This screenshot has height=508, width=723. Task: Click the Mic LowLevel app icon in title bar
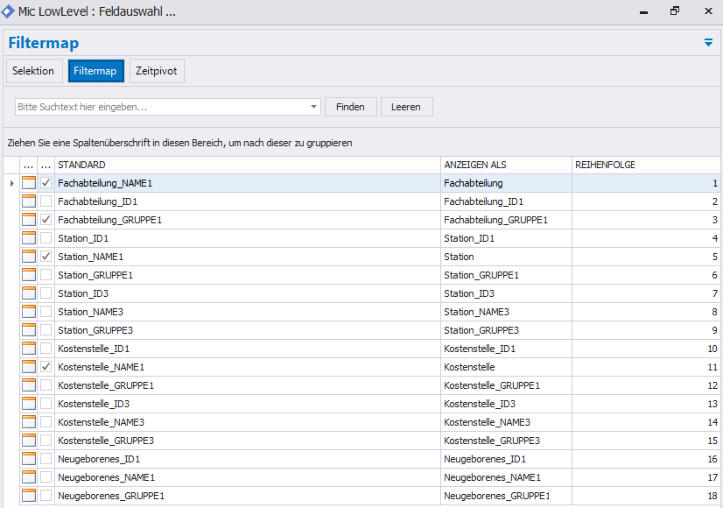point(9,11)
